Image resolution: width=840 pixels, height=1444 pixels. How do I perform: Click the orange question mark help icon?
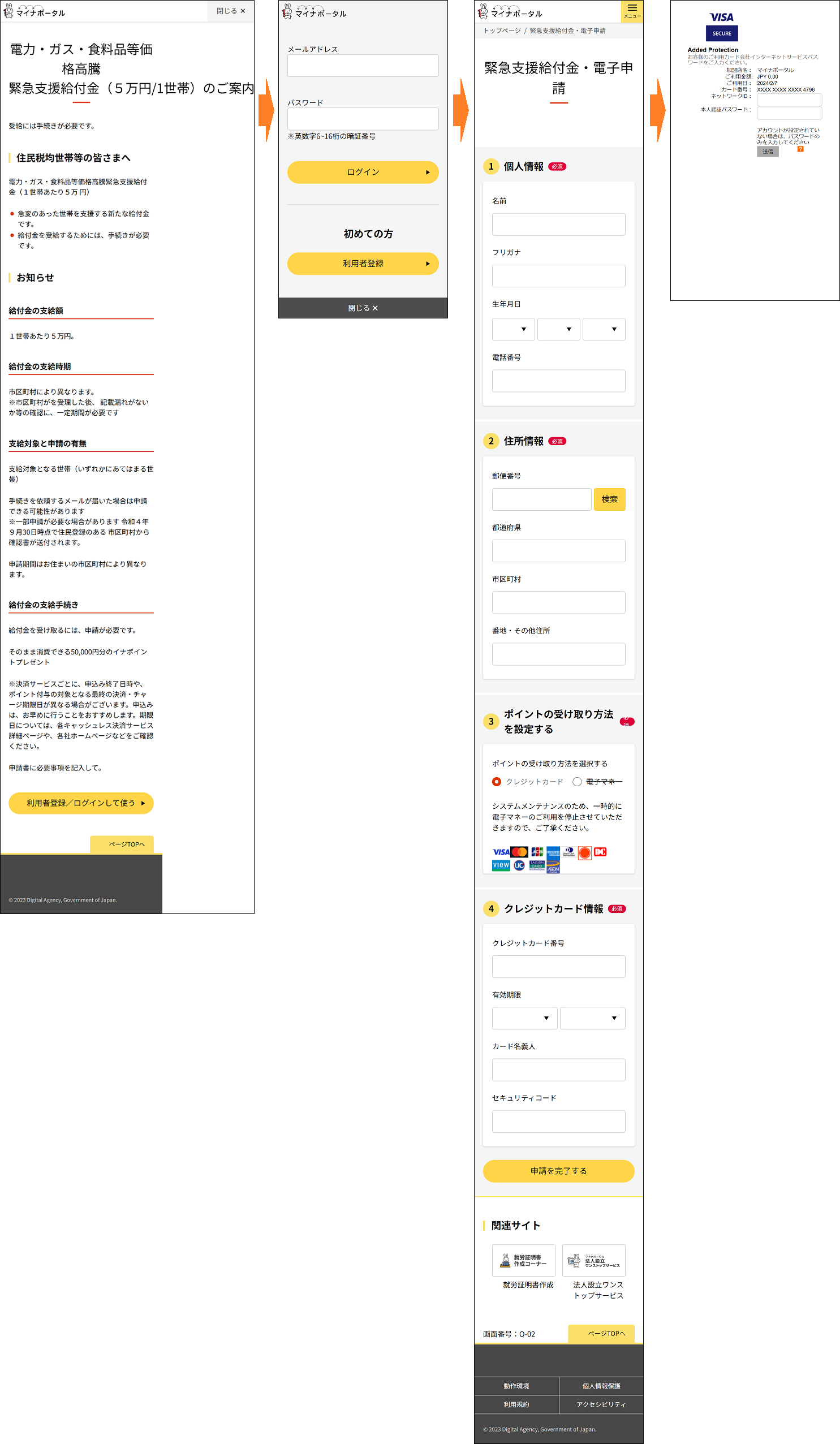tap(800, 149)
